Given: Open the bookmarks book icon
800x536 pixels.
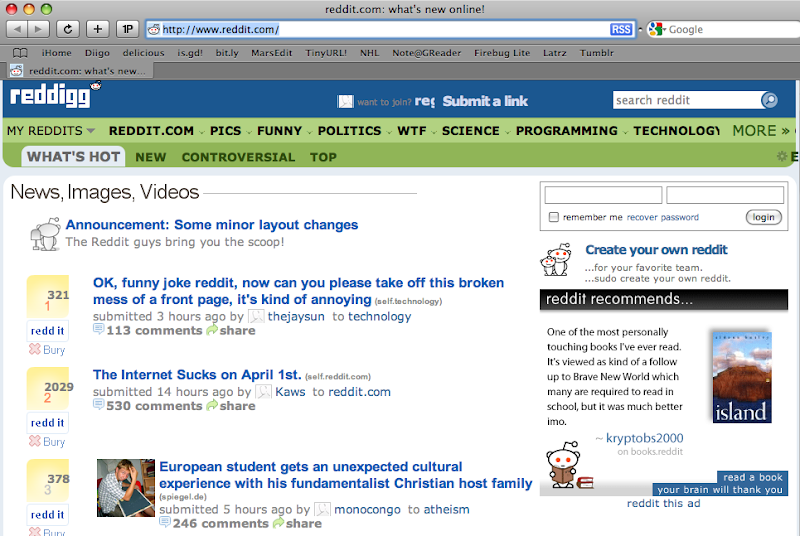Looking at the screenshot, I should 20,53.
